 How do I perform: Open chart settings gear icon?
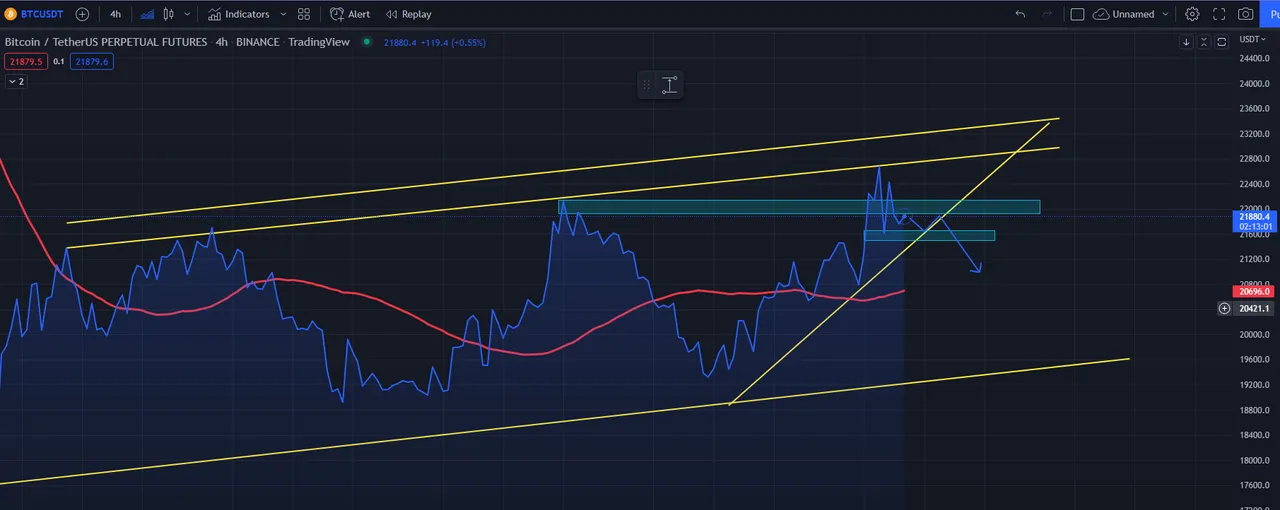pyautogui.click(x=1192, y=14)
